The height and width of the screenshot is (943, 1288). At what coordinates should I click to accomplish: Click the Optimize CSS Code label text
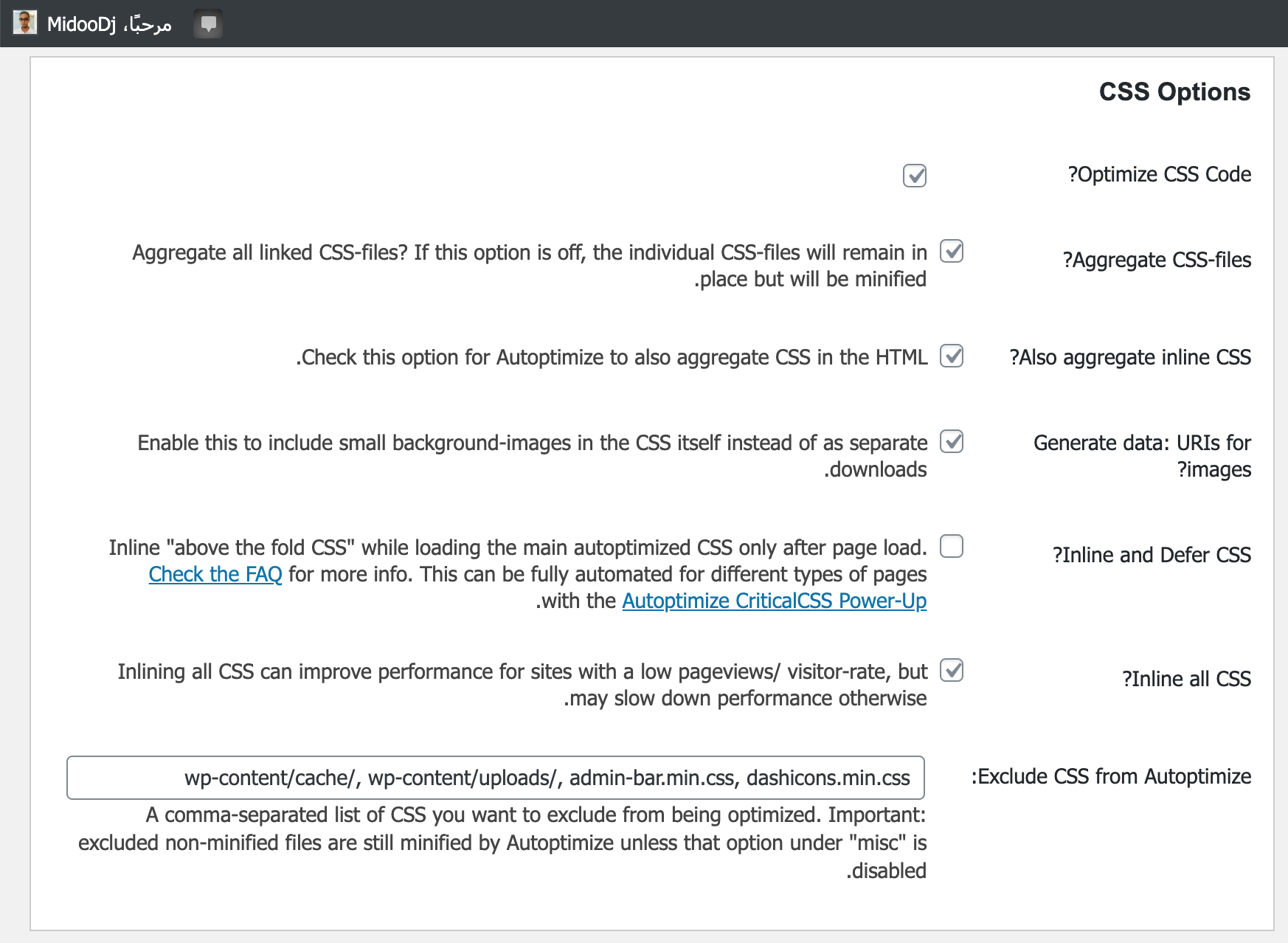1159,174
